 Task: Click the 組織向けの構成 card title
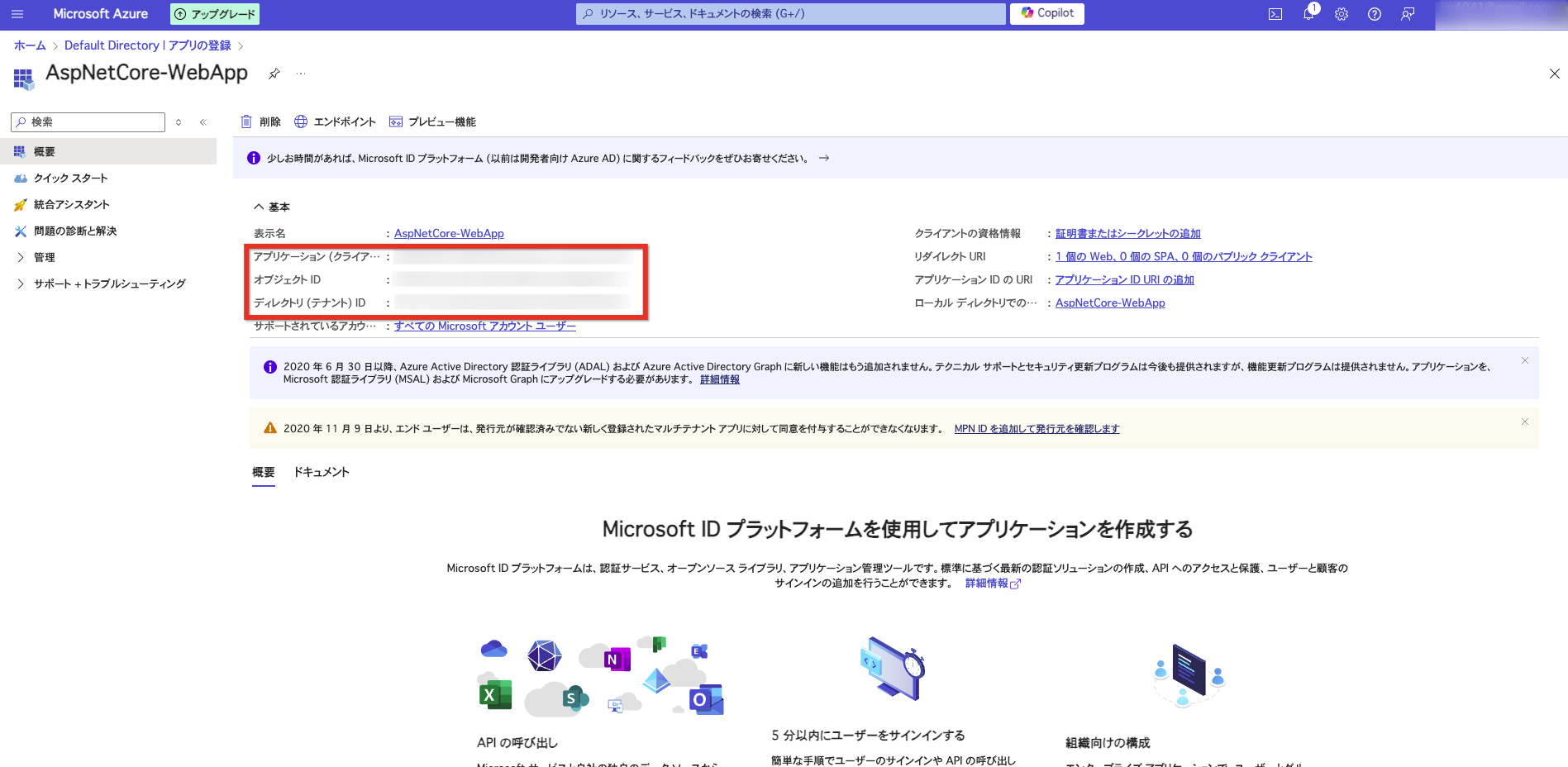(x=1108, y=743)
